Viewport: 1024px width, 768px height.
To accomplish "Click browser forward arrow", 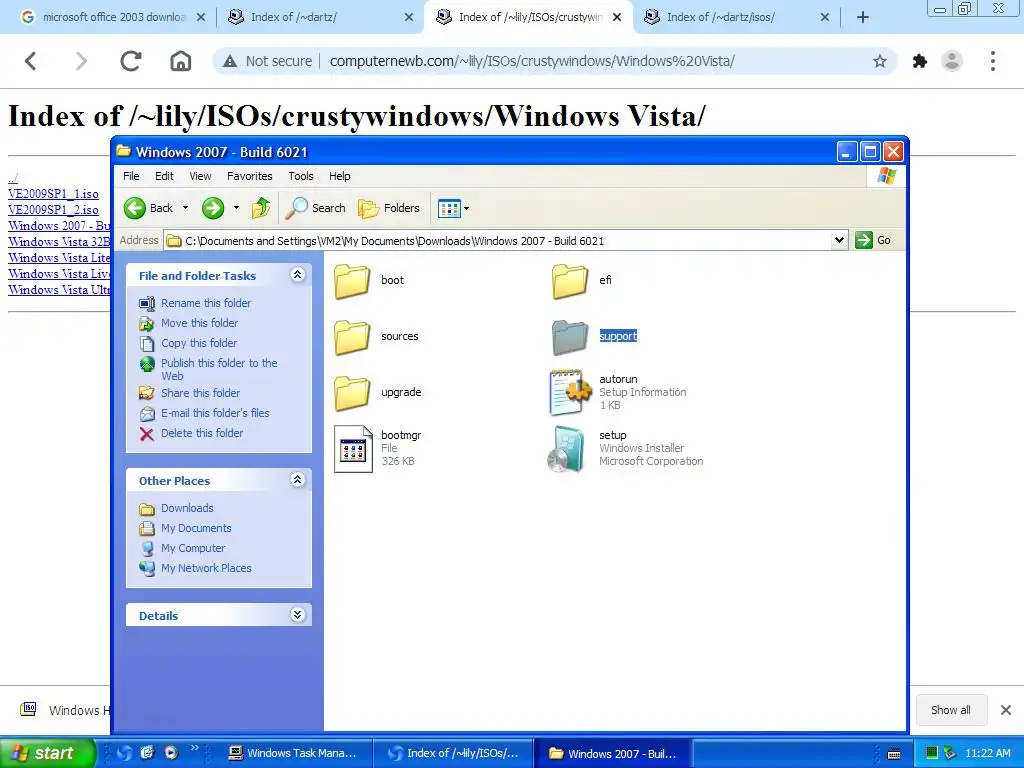I will (x=81, y=61).
